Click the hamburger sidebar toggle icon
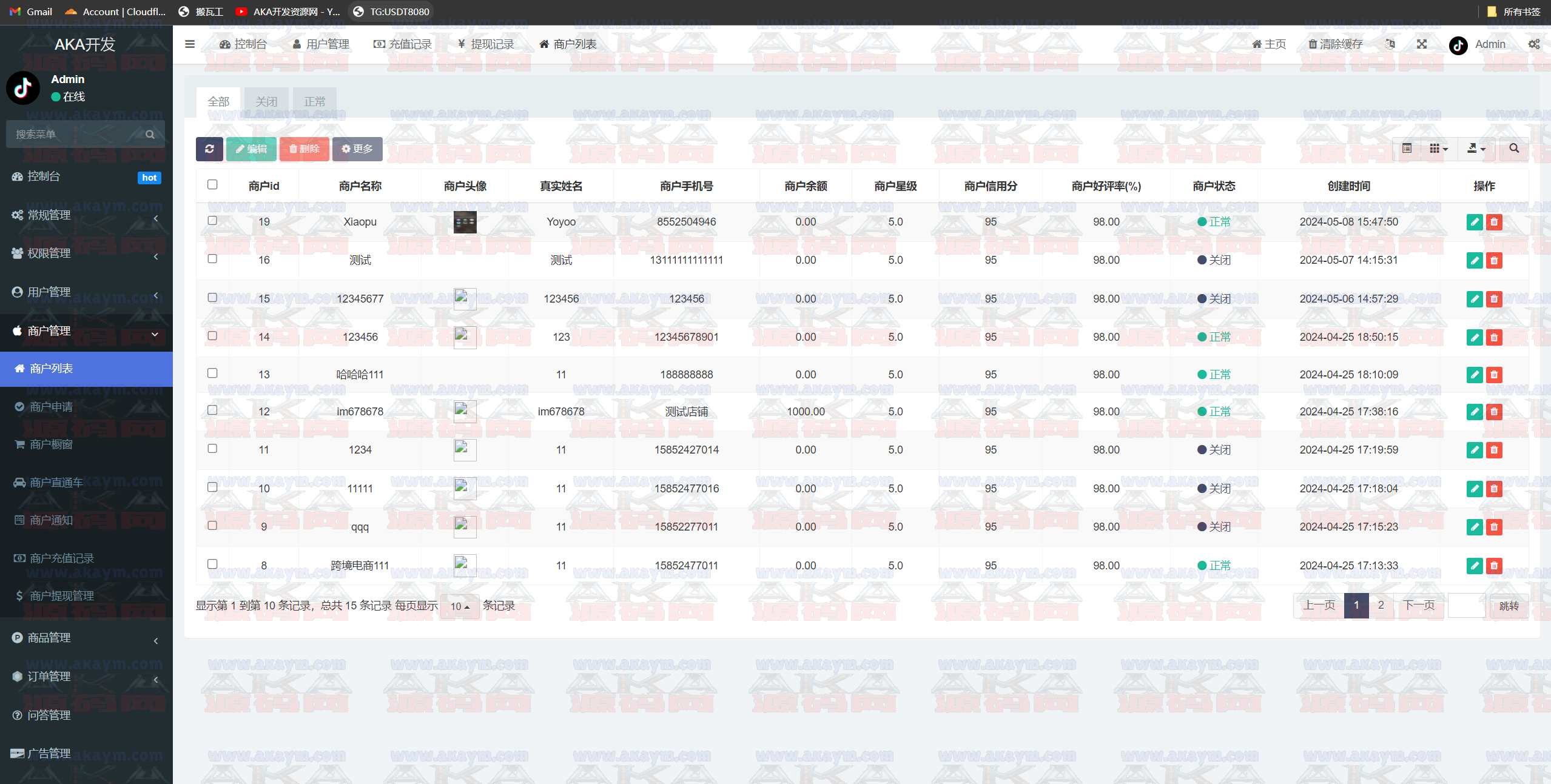Viewport: 1551px width, 784px height. tap(190, 44)
